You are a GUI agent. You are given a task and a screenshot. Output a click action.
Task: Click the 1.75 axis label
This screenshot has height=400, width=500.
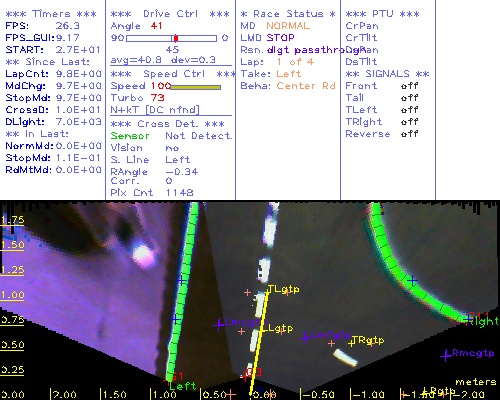pyautogui.click(x=12, y=220)
